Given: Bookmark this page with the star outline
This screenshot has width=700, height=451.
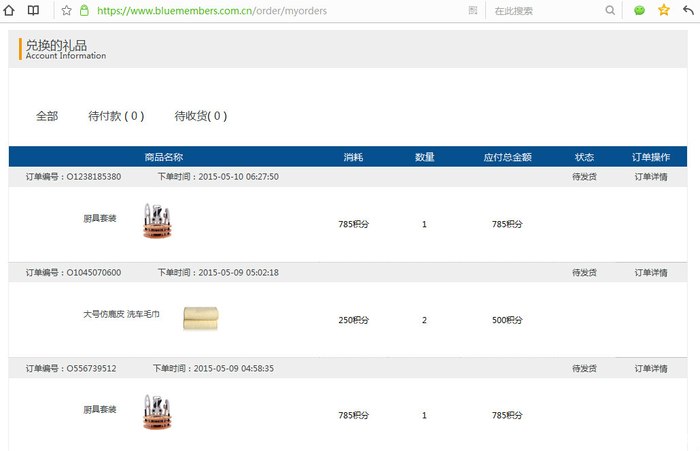Looking at the screenshot, I should tap(66, 10).
